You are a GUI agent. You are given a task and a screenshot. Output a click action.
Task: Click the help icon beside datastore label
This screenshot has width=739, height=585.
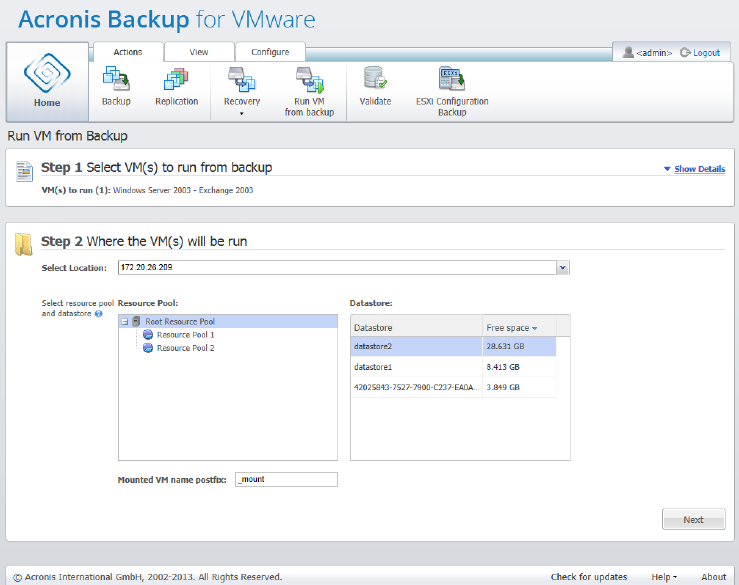98,314
